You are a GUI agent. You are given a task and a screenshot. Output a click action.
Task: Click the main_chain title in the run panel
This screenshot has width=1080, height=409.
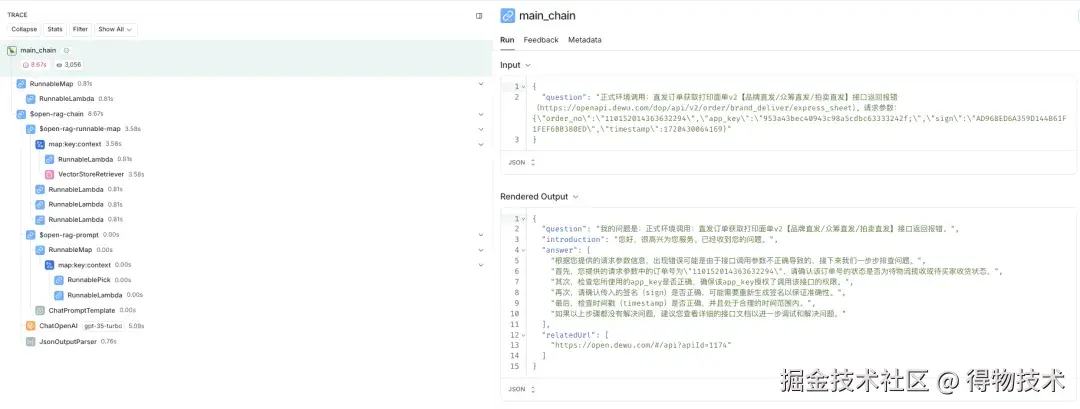pyautogui.click(x=547, y=16)
